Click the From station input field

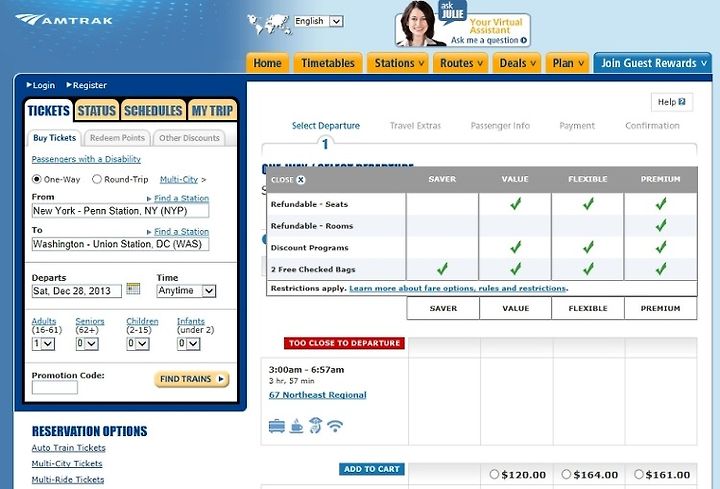(x=120, y=211)
